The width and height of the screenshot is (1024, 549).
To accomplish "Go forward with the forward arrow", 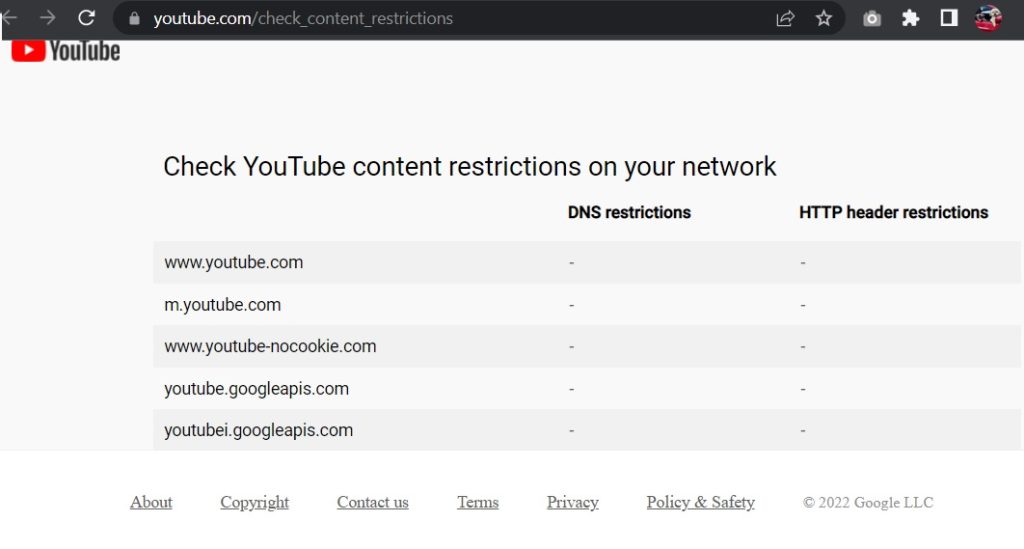I will tap(47, 18).
